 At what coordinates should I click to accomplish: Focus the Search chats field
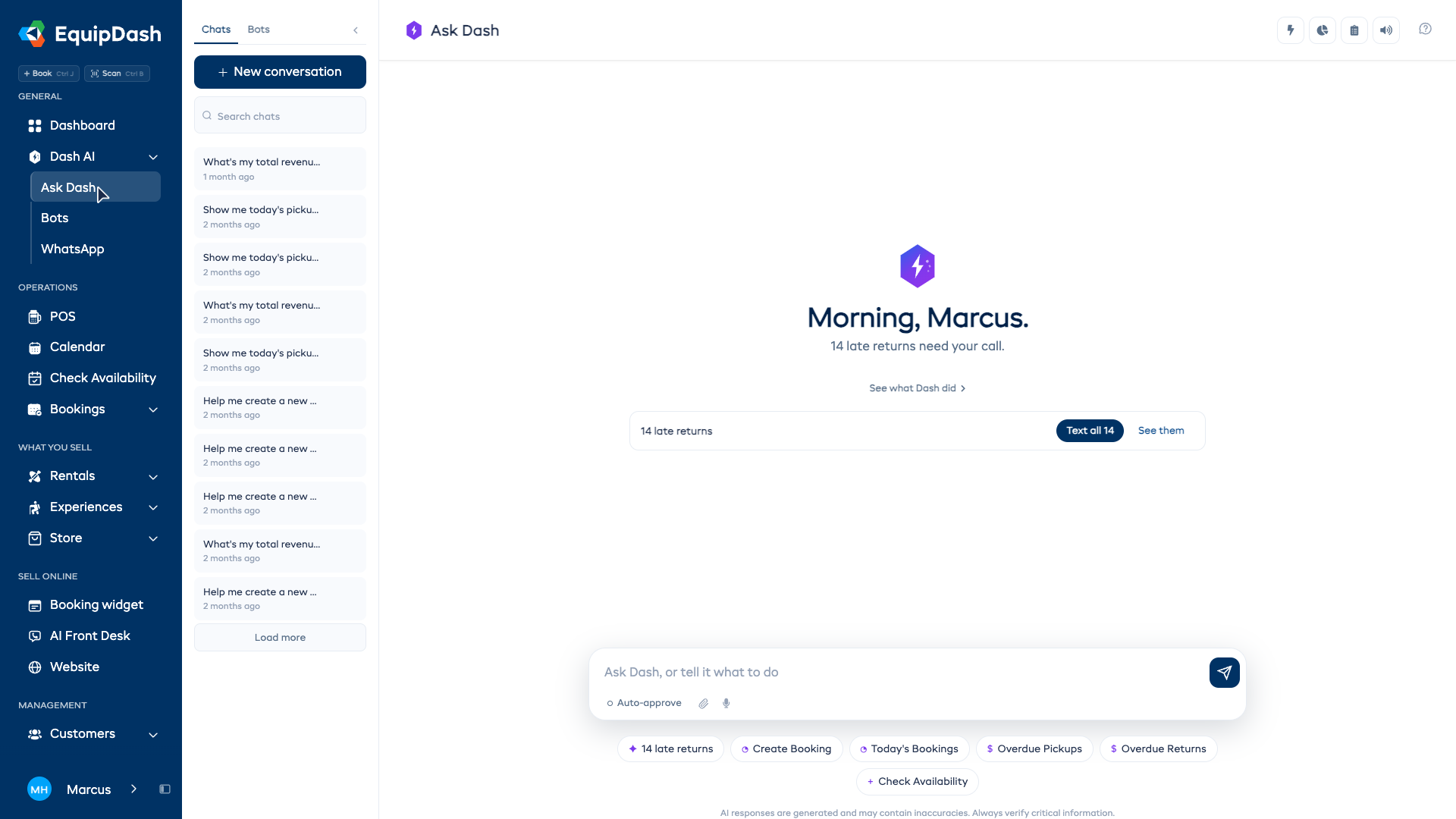[x=280, y=115]
